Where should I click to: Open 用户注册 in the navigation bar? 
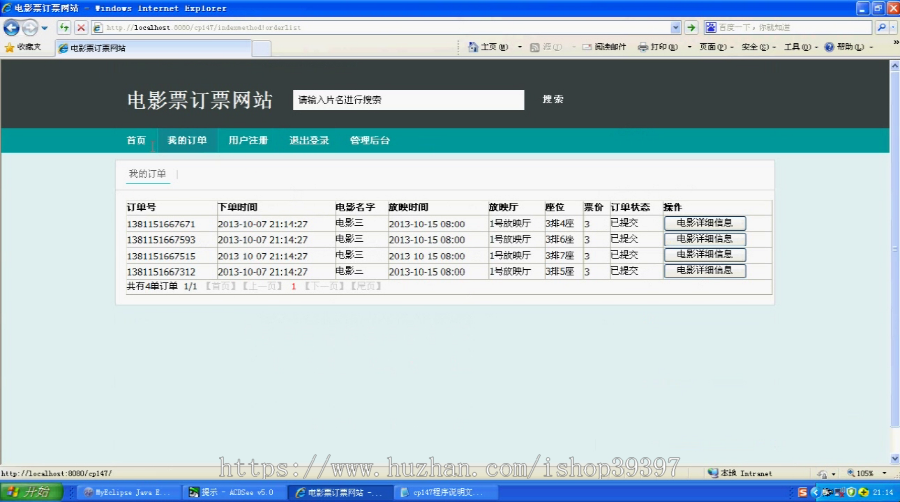tap(248, 141)
